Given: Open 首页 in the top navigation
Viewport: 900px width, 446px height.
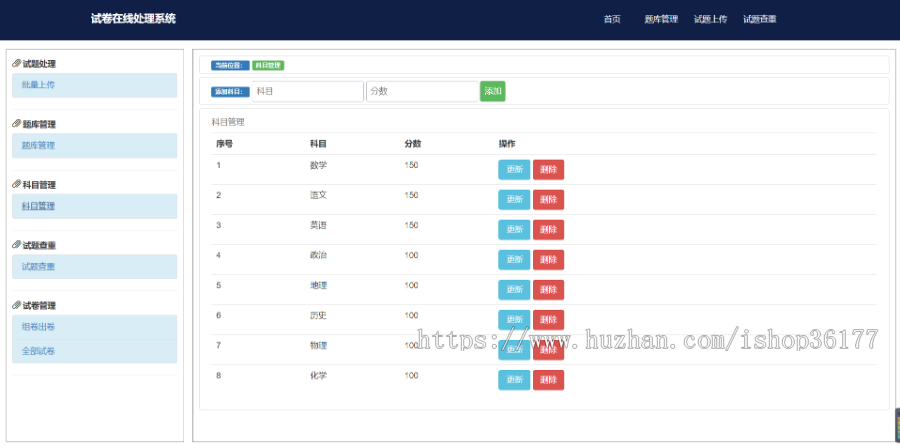Looking at the screenshot, I should (x=612, y=19).
